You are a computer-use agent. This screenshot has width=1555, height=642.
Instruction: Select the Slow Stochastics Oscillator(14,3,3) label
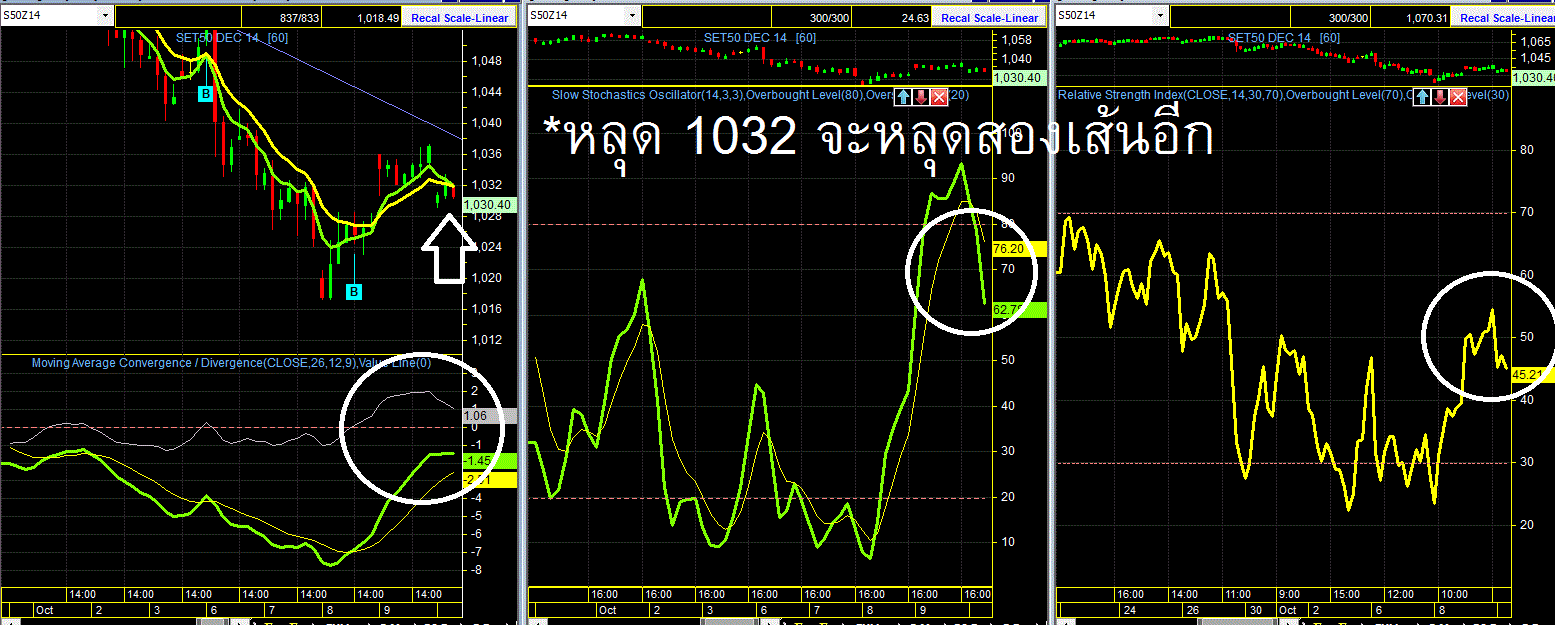tap(648, 95)
